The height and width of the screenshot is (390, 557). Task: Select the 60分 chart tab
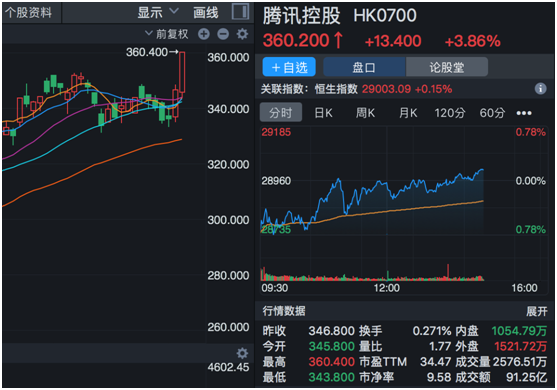click(492, 113)
